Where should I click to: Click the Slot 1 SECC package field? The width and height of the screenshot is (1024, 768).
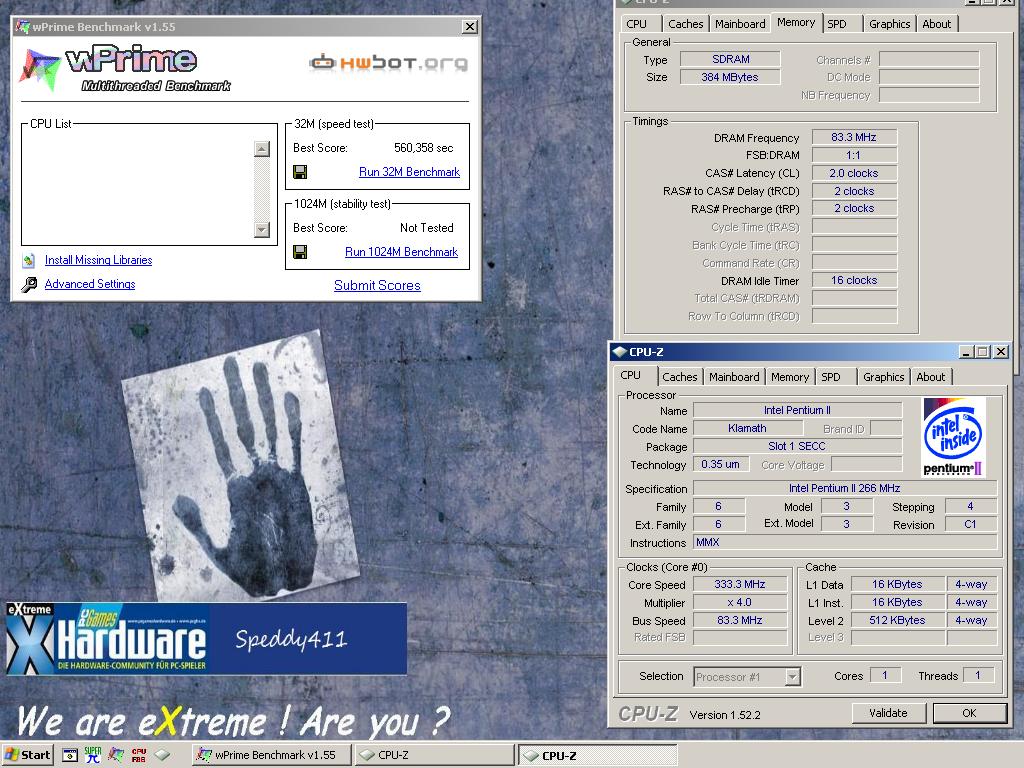(x=797, y=447)
